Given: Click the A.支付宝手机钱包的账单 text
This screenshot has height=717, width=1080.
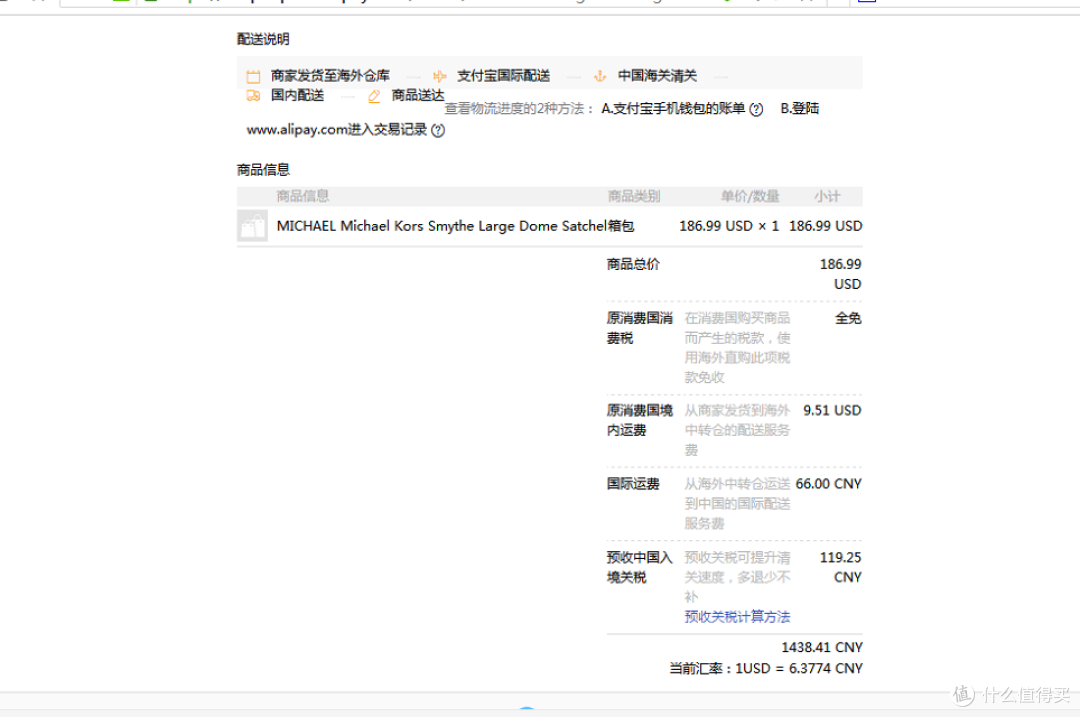Looking at the screenshot, I should point(673,108).
